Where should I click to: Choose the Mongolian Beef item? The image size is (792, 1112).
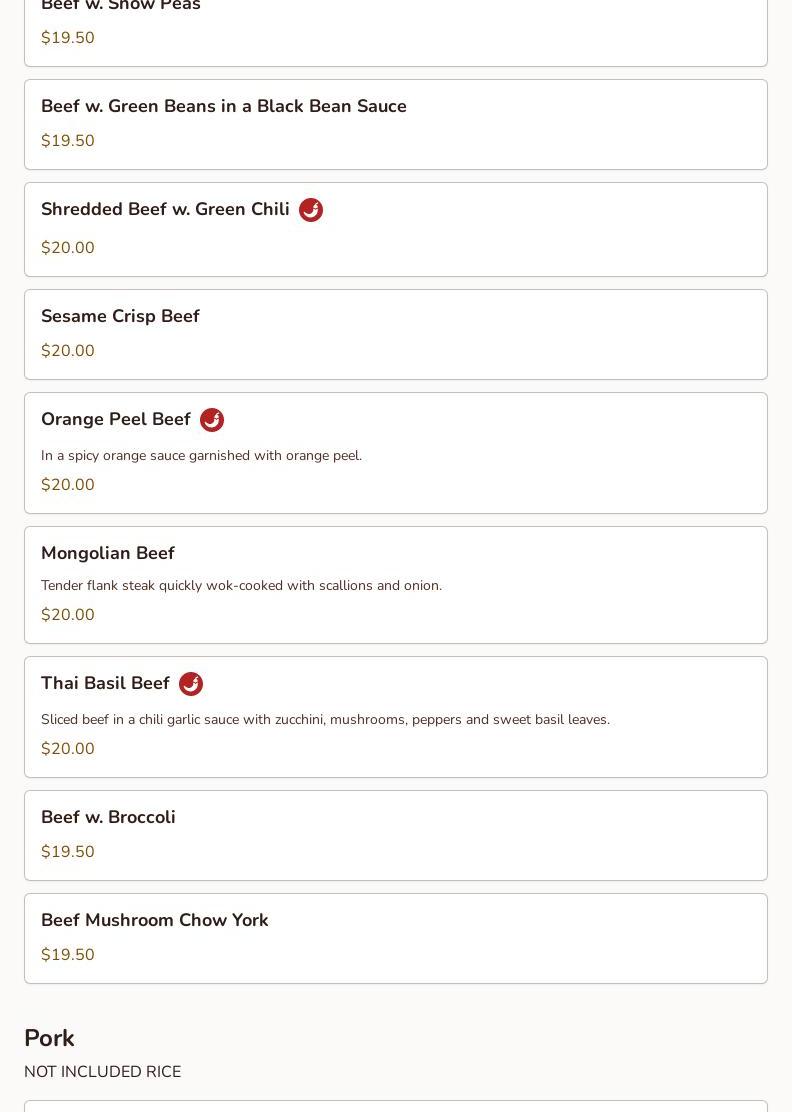click(396, 585)
